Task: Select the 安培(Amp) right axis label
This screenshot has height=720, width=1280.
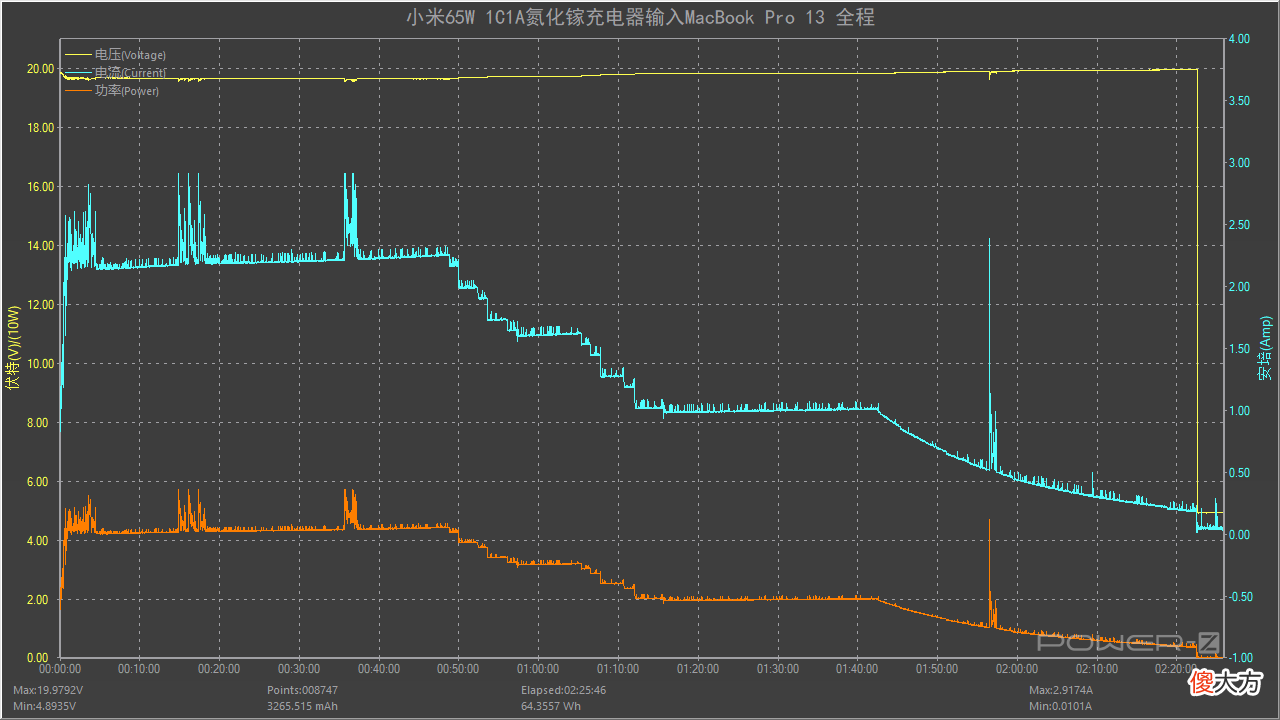Action: click(x=1266, y=347)
